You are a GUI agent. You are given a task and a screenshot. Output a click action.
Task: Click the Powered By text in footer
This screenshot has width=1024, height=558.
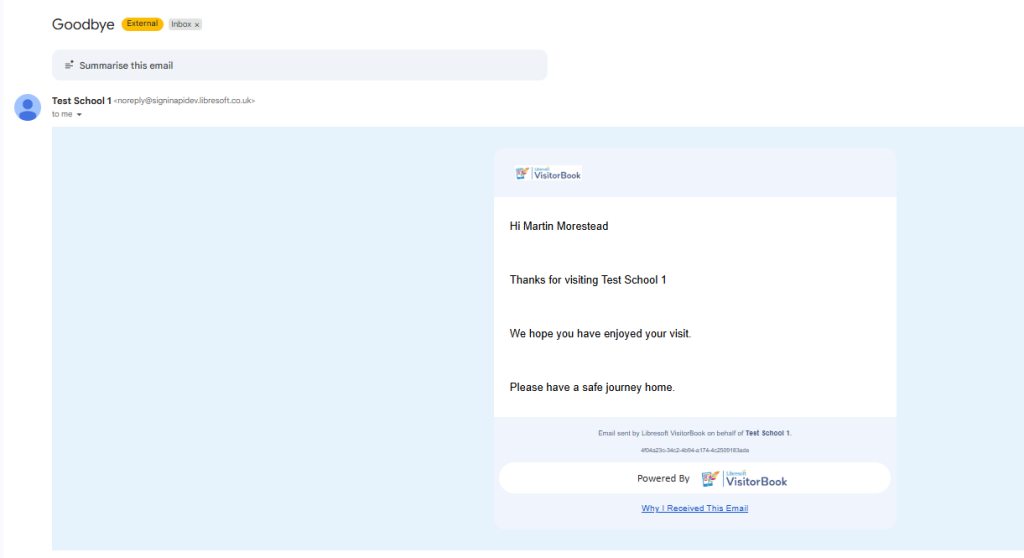point(663,479)
